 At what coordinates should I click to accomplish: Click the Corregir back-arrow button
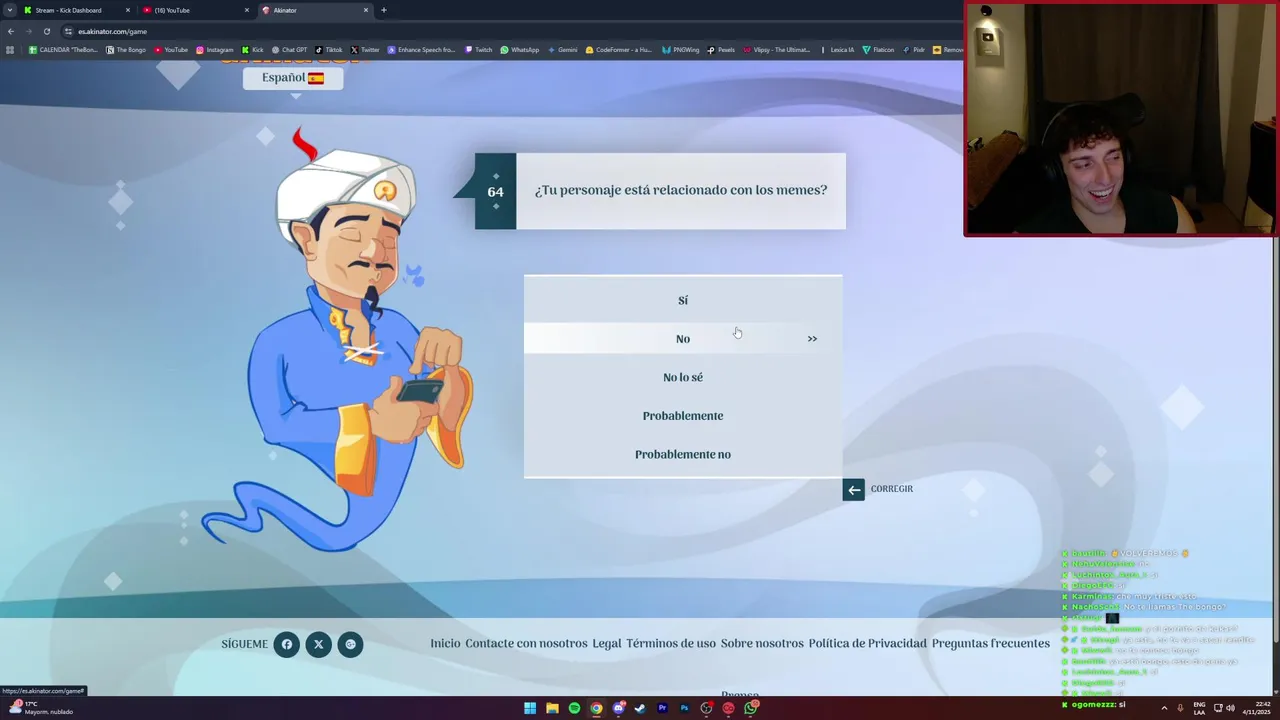[853, 489]
